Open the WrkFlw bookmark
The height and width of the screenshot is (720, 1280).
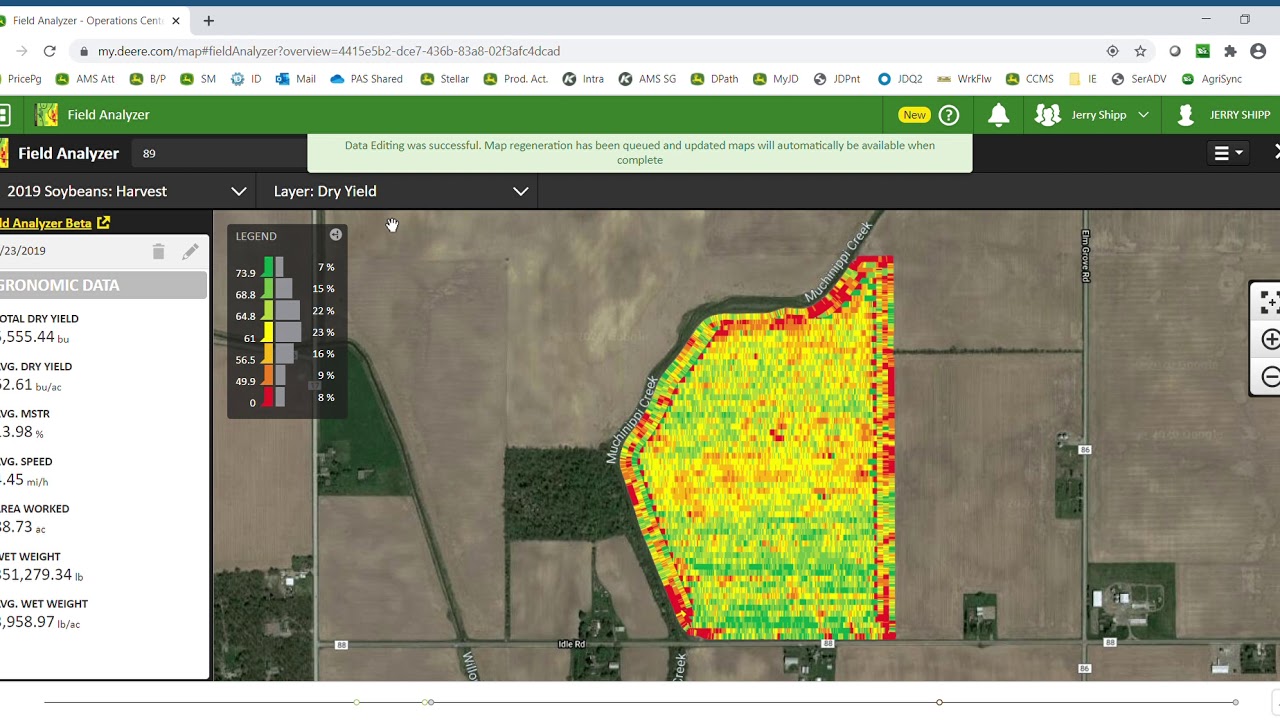tap(964, 79)
